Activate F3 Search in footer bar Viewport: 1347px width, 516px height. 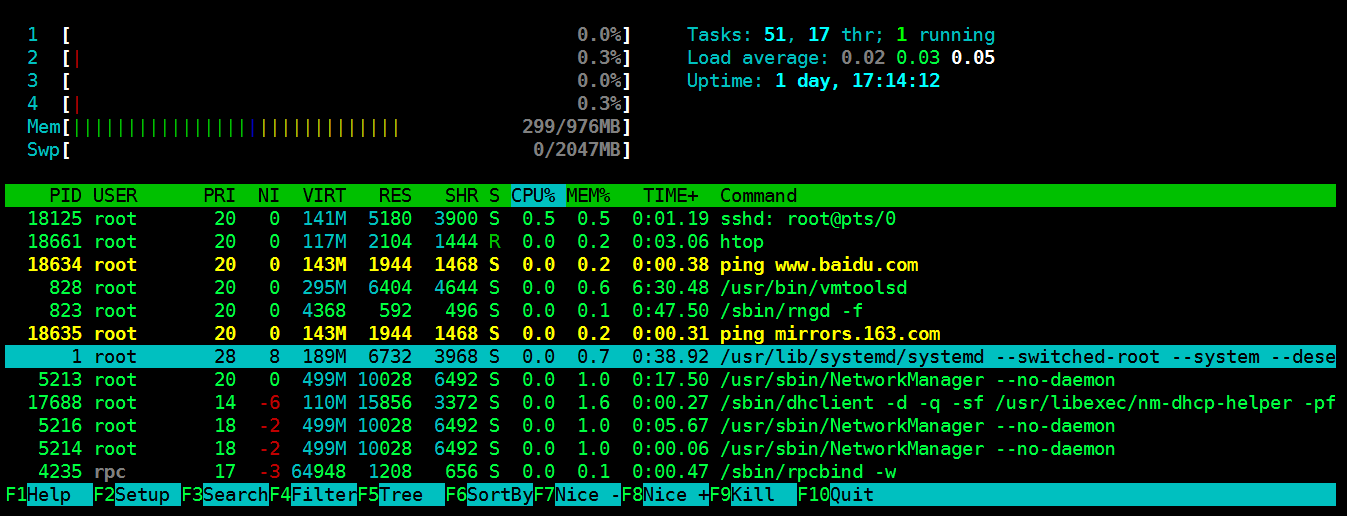(226, 495)
